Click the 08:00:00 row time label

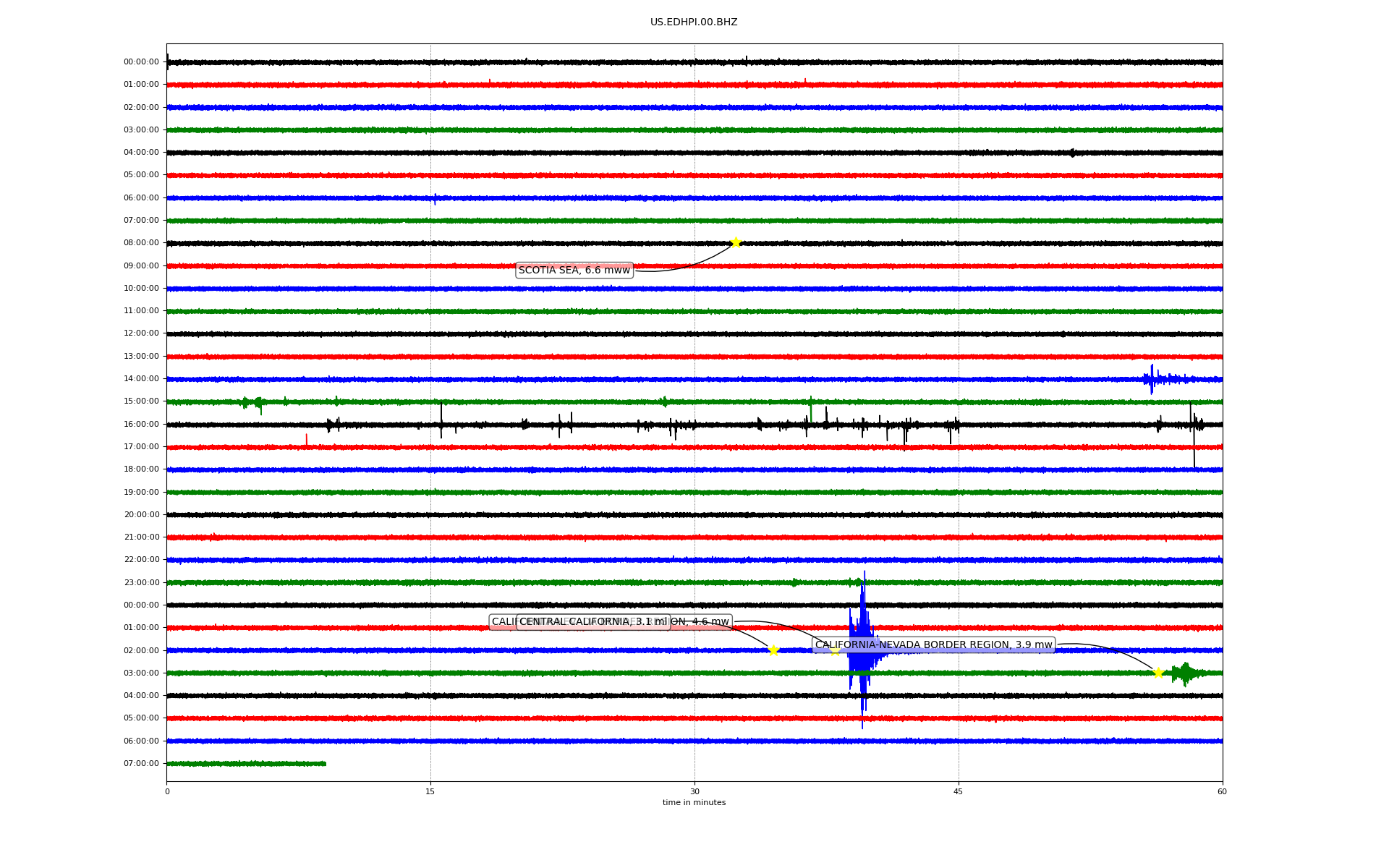(x=141, y=243)
